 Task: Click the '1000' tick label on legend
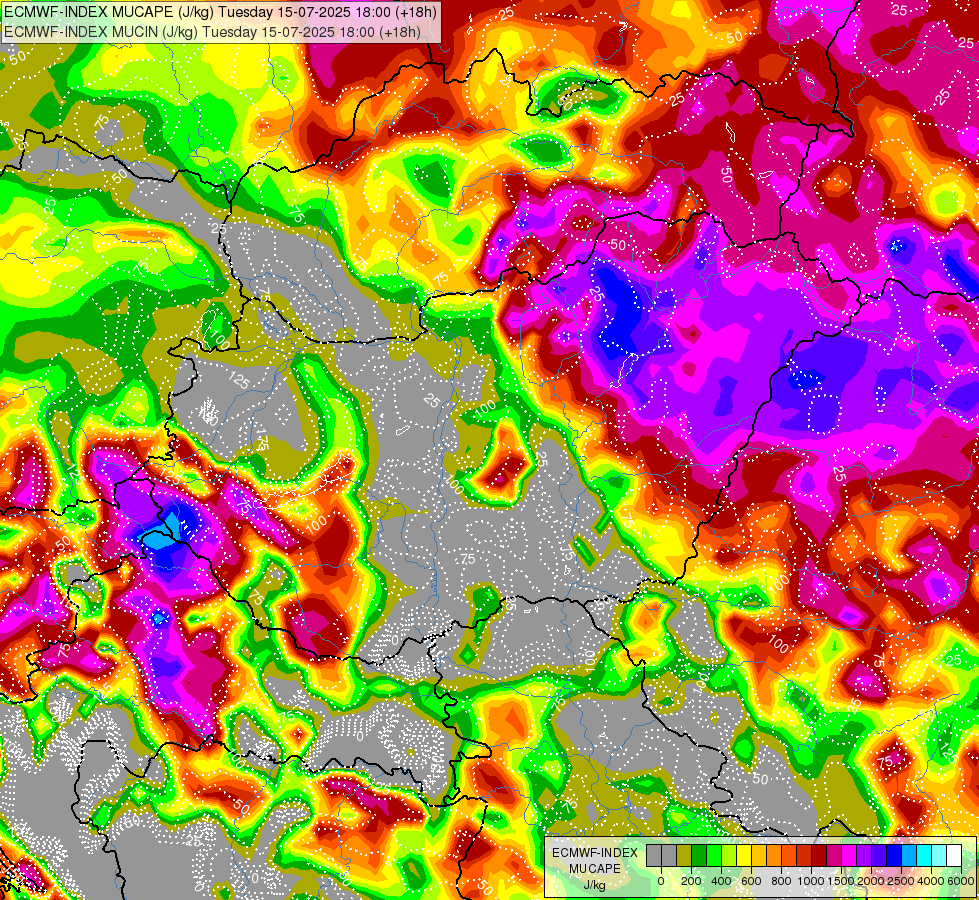coord(812,881)
